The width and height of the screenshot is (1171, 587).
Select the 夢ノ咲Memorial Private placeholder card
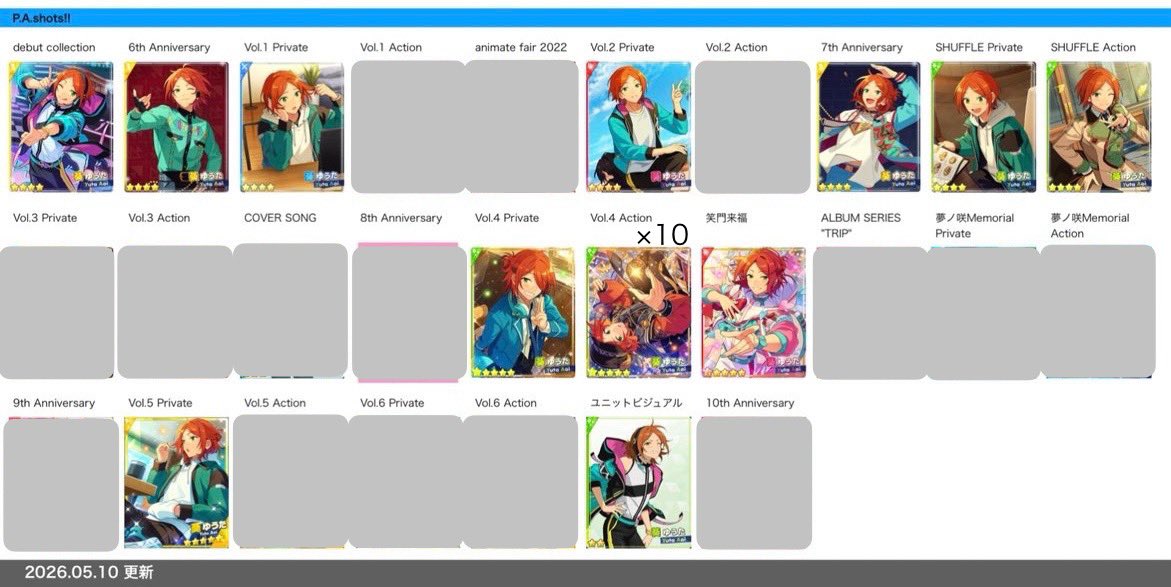[984, 313]
